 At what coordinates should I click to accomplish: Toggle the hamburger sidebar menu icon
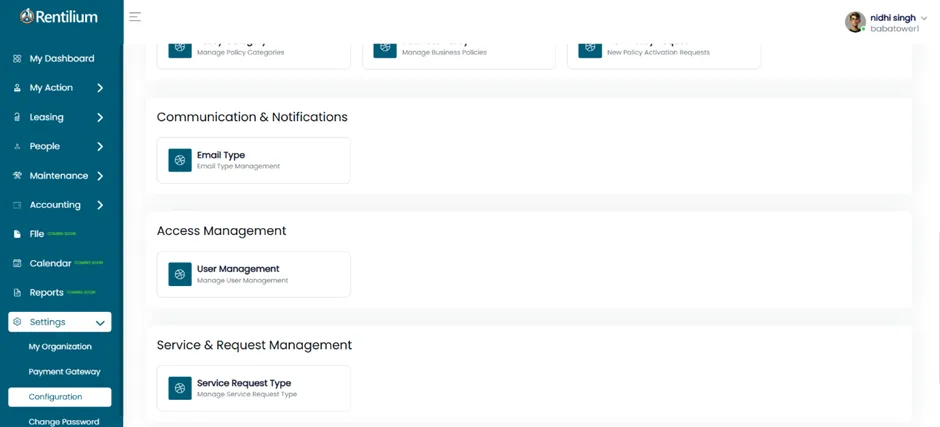pyautogui.click(x=135, y=17)
